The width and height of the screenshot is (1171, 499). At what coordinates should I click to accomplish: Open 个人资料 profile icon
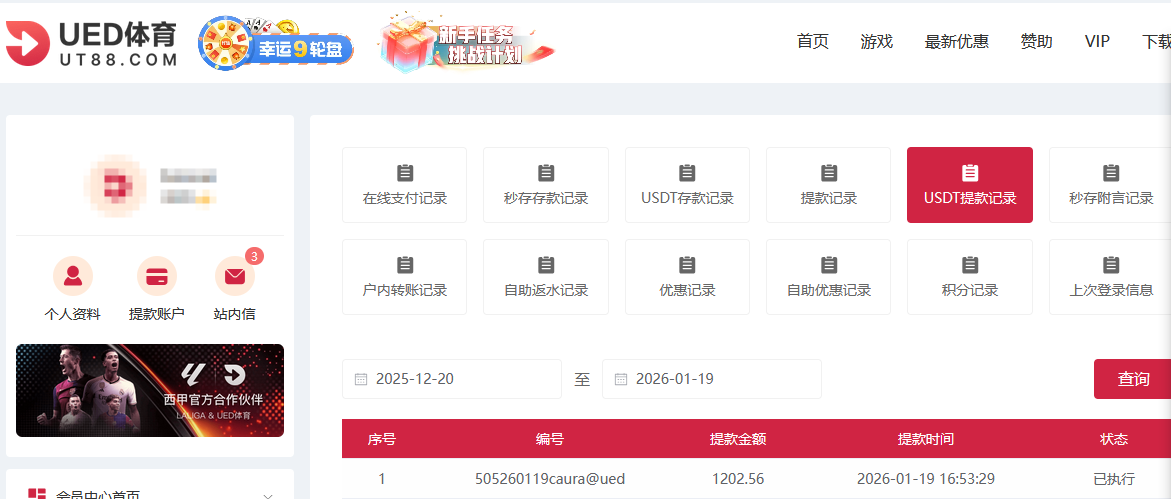tap(73, 276)
